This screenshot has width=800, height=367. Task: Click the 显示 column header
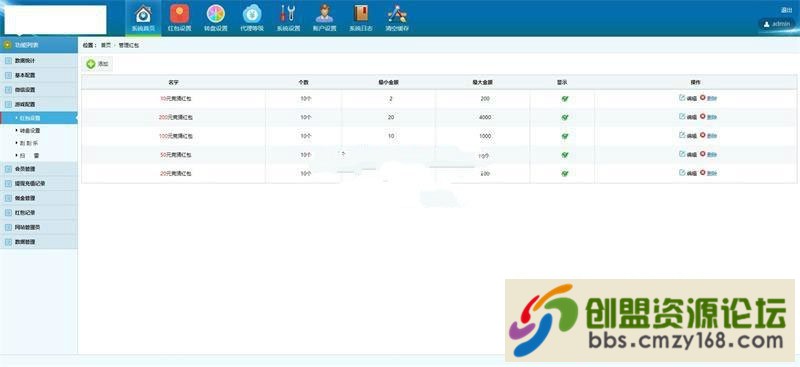(562, 82)
